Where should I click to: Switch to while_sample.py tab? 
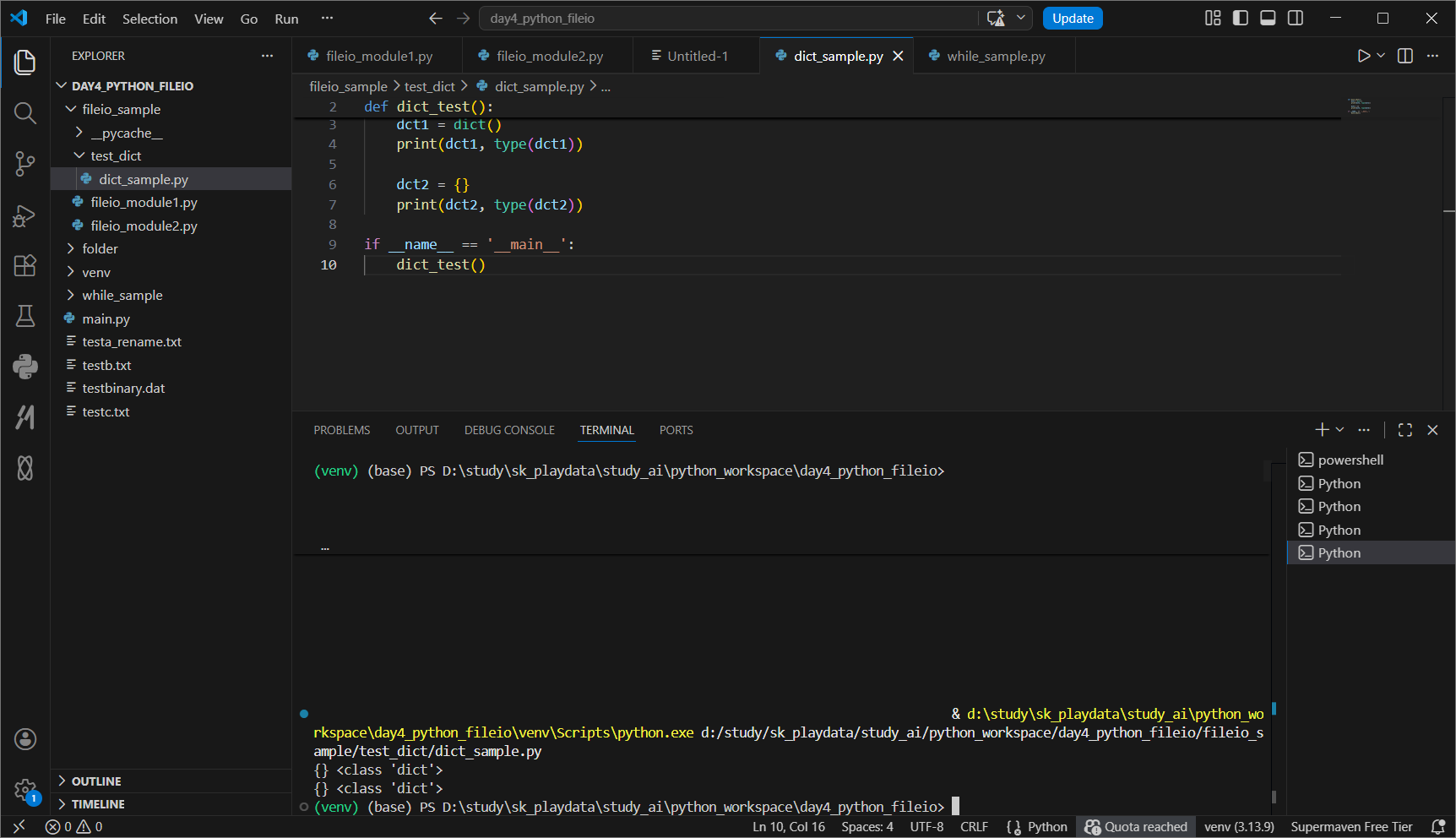(994, 56)
